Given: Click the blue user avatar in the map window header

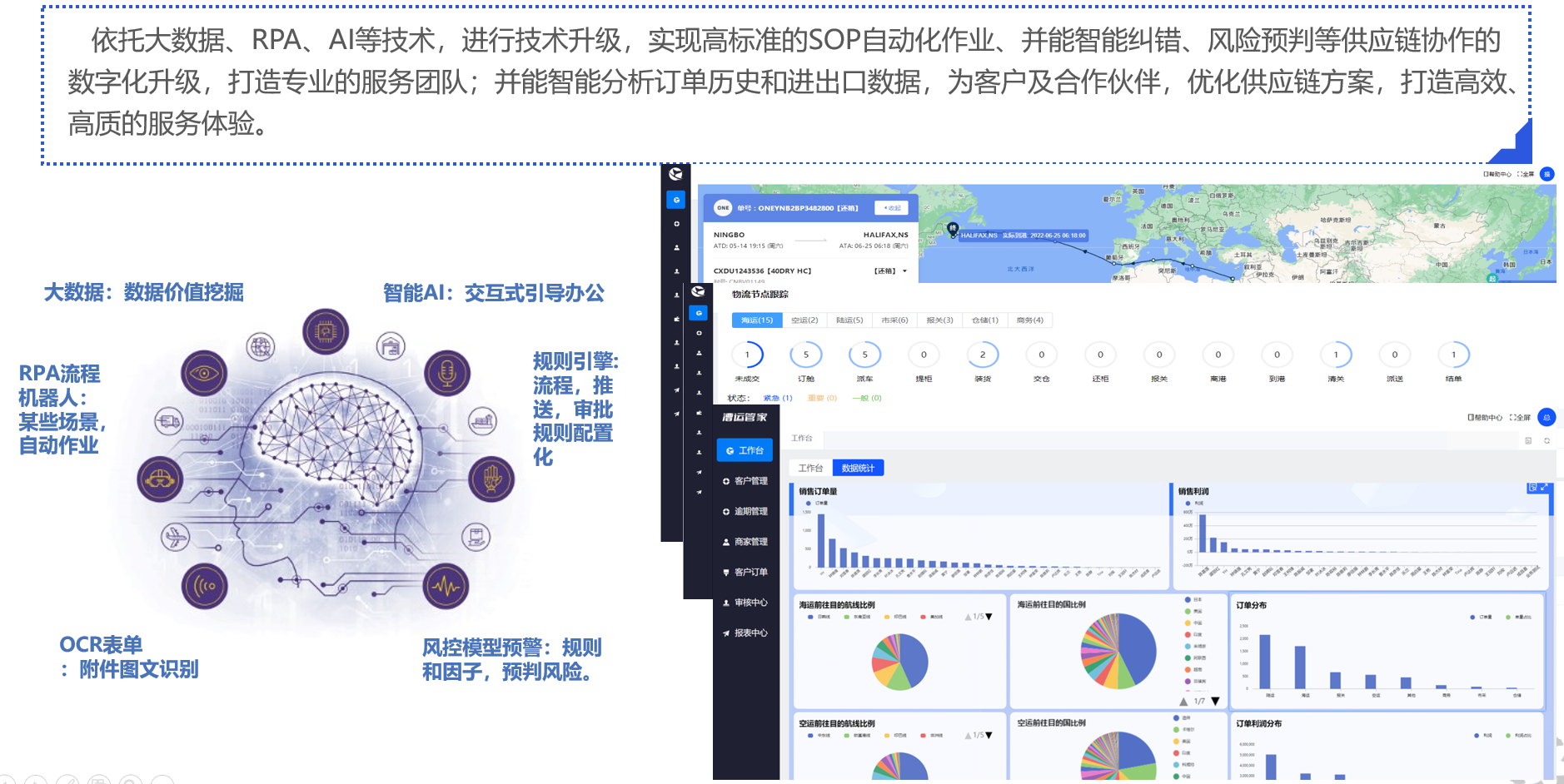Looking at the screenshot, I should [x=1547, y=174].
